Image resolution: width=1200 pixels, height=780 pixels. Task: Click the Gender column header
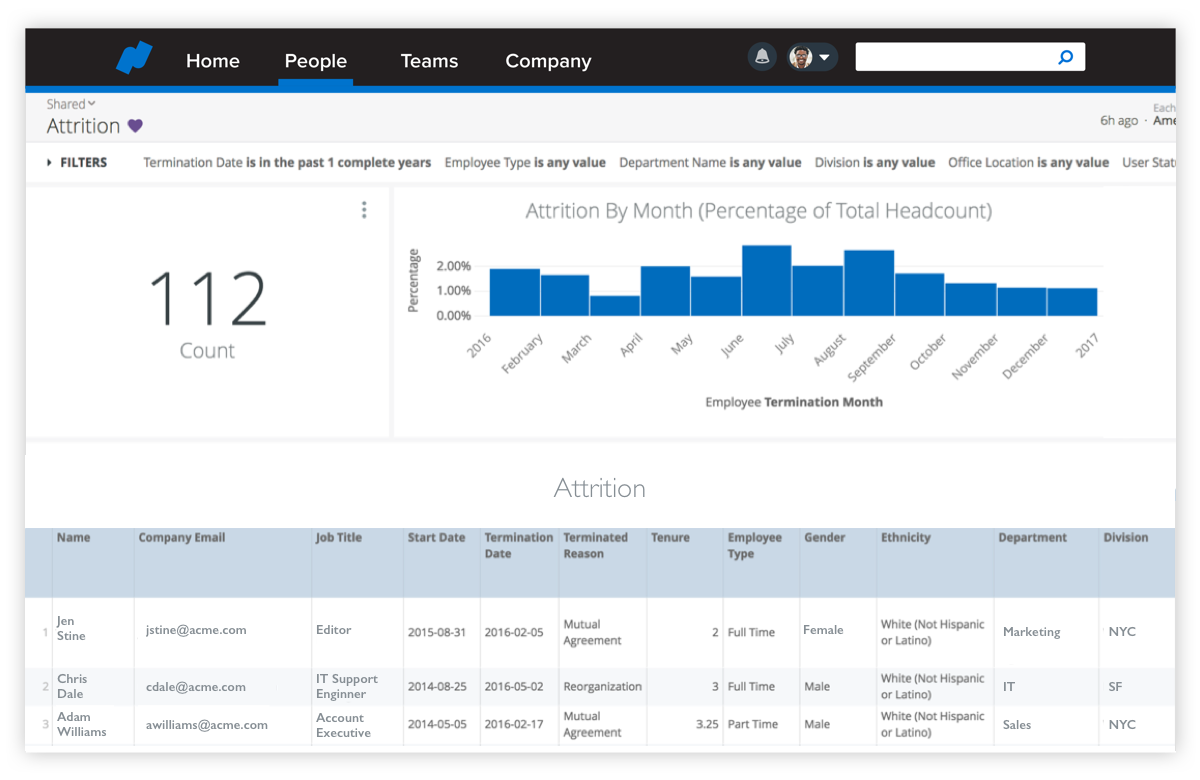824,538
